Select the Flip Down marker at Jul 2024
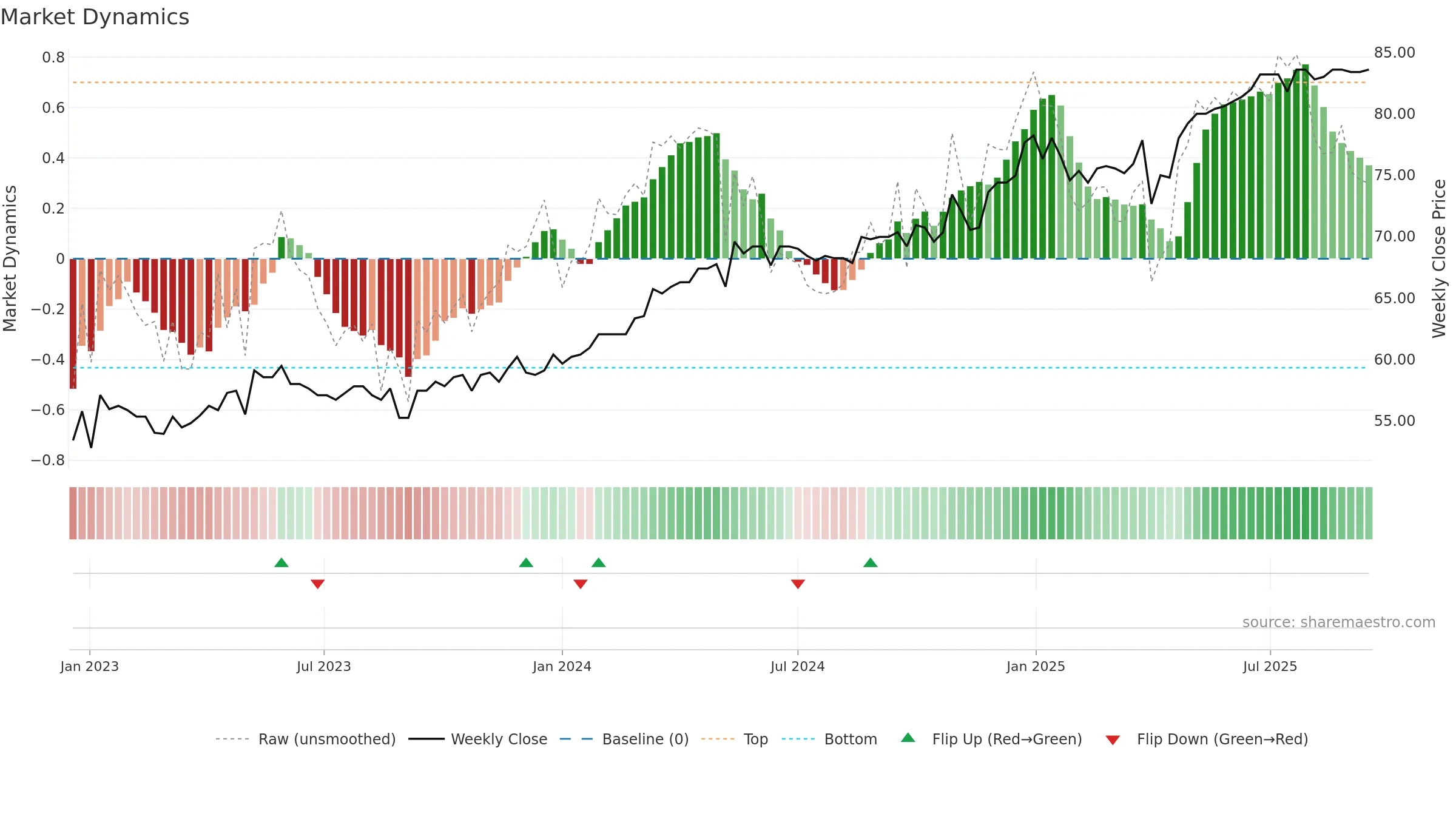1456x819 pixels. (x=798, y=584)
